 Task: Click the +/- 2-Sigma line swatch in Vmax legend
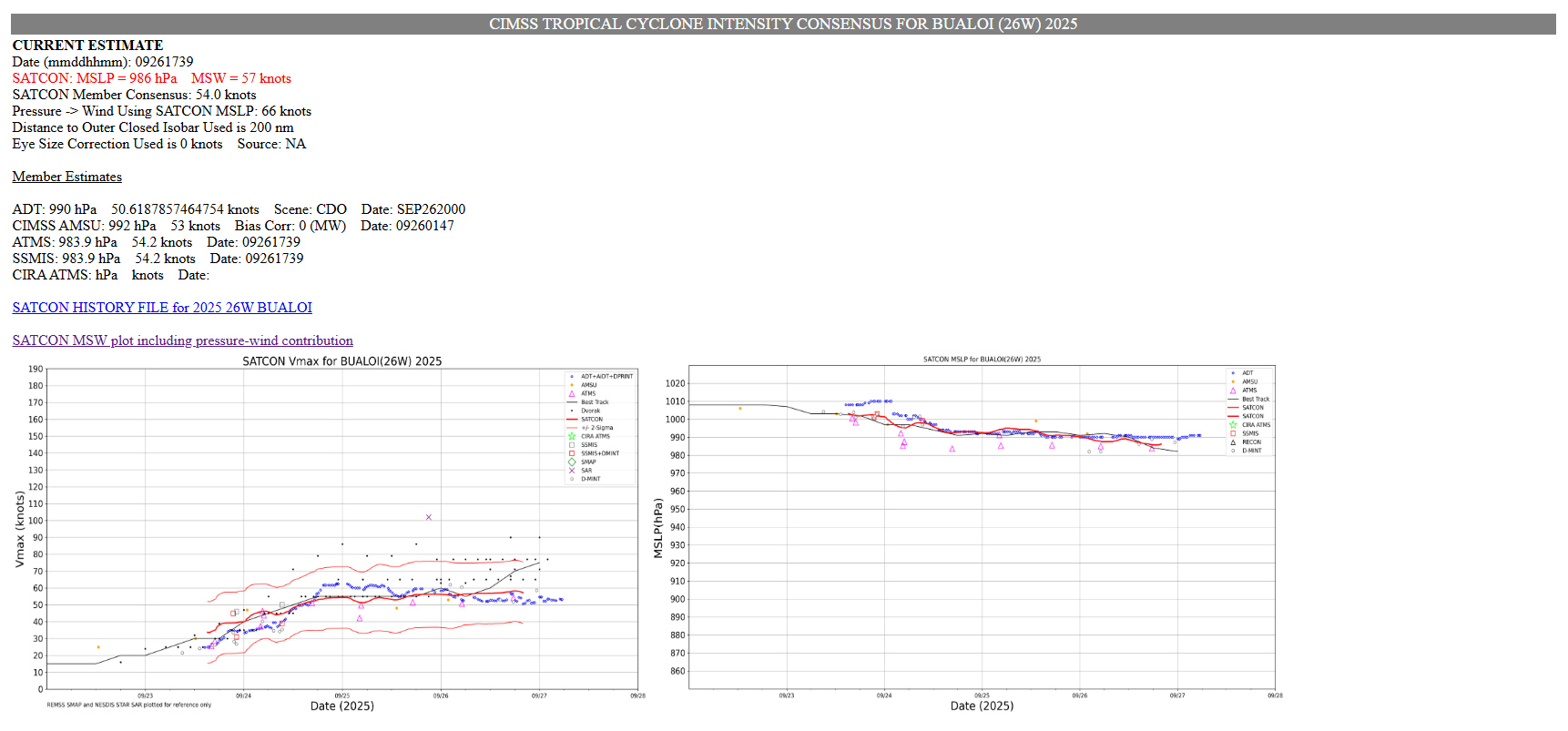click(x=572, y=428)
